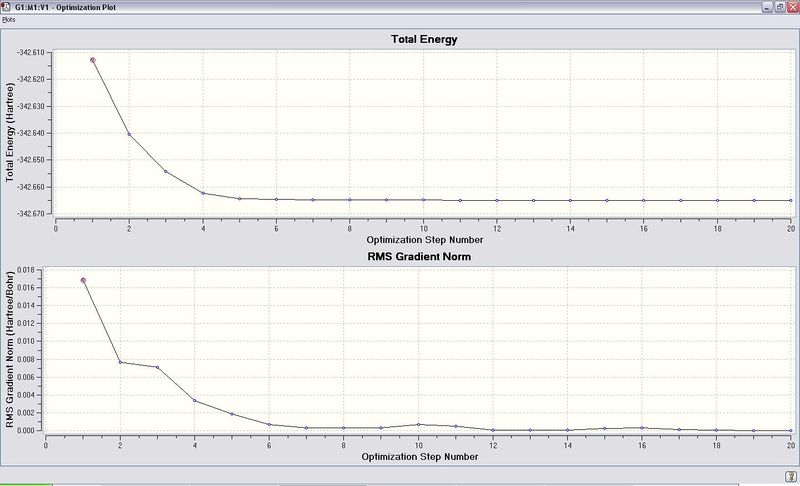Click the -342.670 y-axis tick value
The width and height of the screenshot is (800, 486).
pos(31,214)
